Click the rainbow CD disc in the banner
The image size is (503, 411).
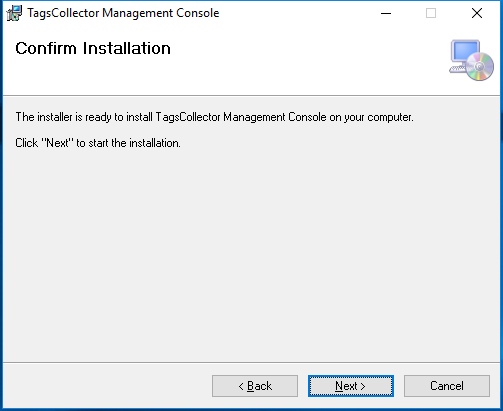480,67
